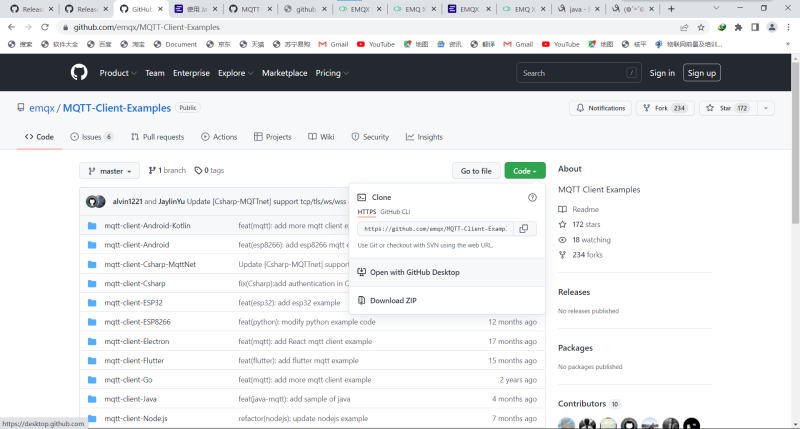This screenshot has height=429, width=800.
Task: Open the side panel icon
Action: [755, 28]
